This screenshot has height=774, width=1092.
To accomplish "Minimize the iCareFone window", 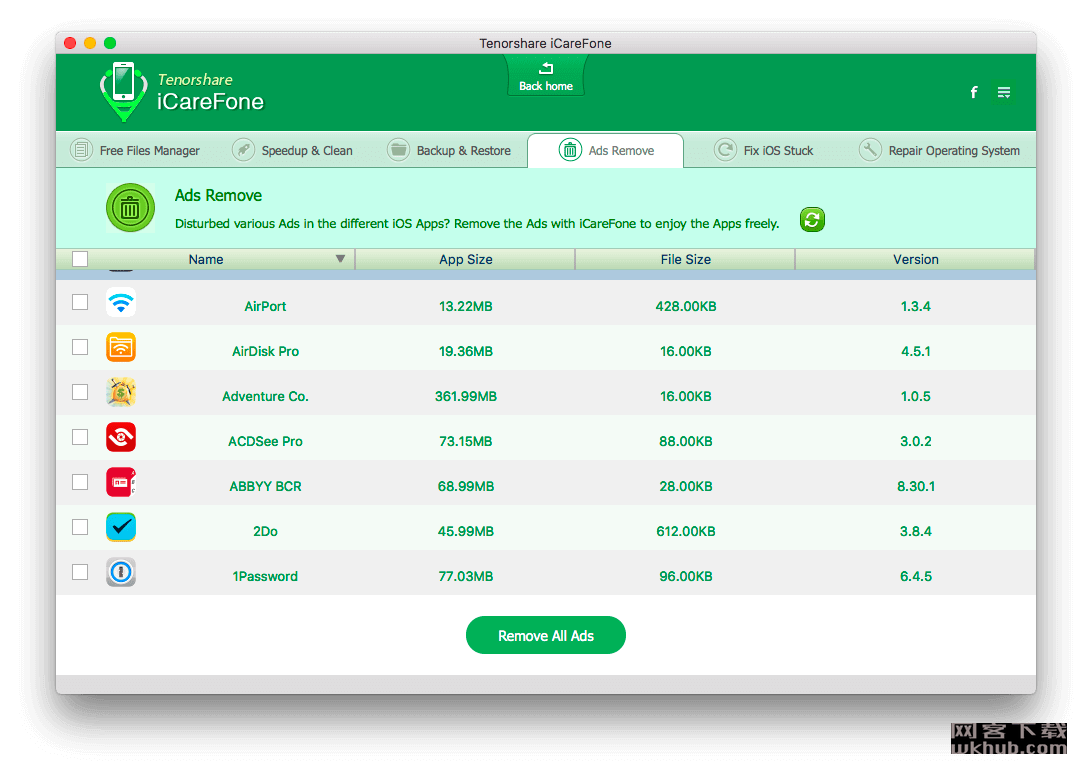I will click(90, 43).
